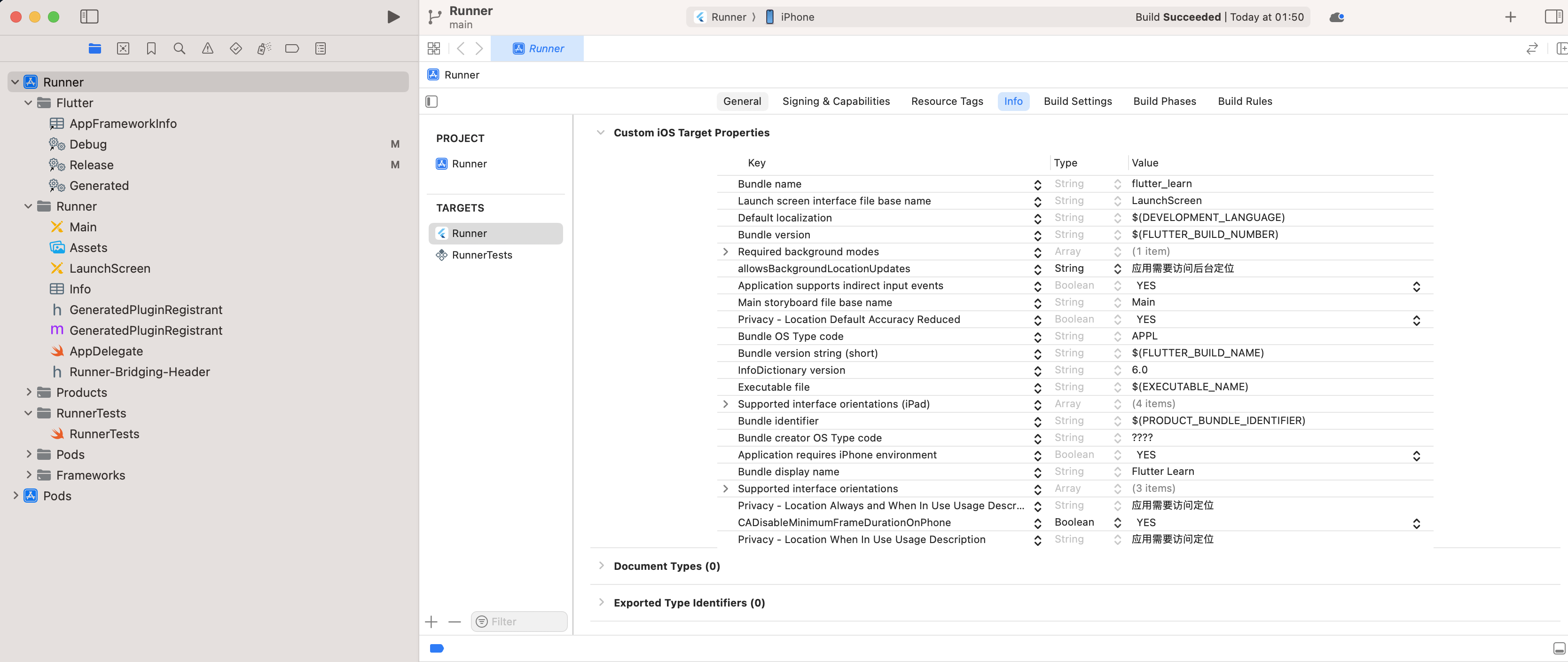The width and height of the screenshot is (1568, 662).
Task: Click the related items grid icon
Action: pyautogui.click(x=434, y=49)
